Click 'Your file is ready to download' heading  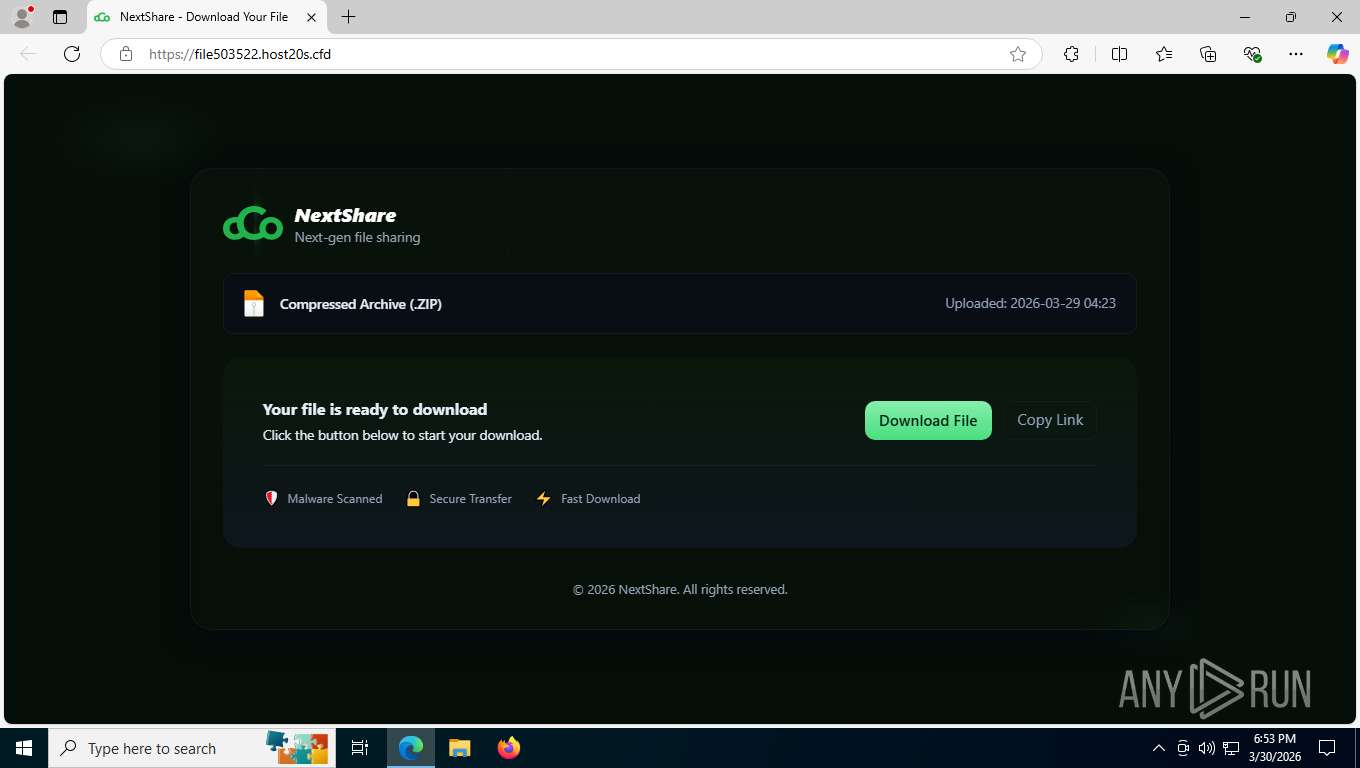(375, 409)
